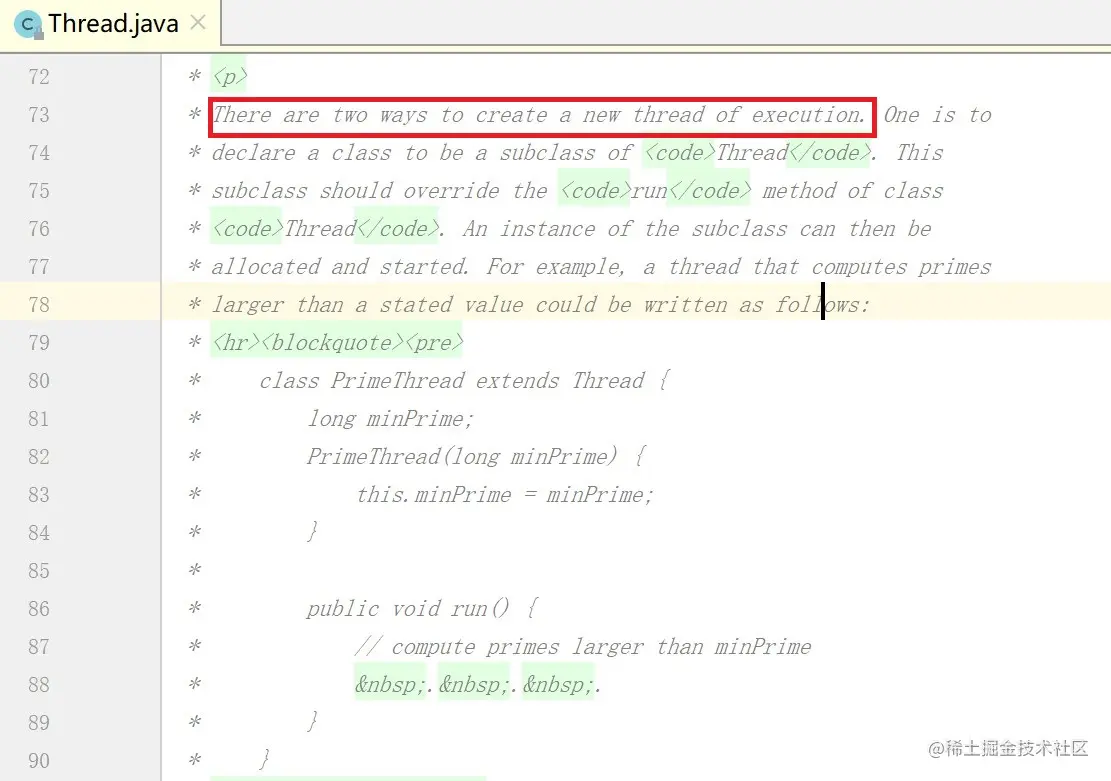Click '<code>run</code>' on line 75
Viewport: 1111px width, 781px height.
pos(655,191)
